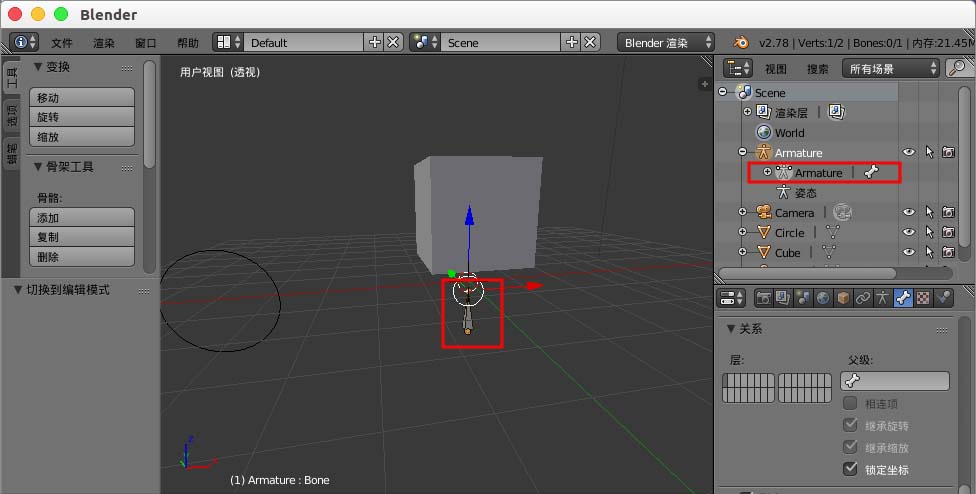
Task: Expand the Camera tree node
Action: [x=742, y=212]
